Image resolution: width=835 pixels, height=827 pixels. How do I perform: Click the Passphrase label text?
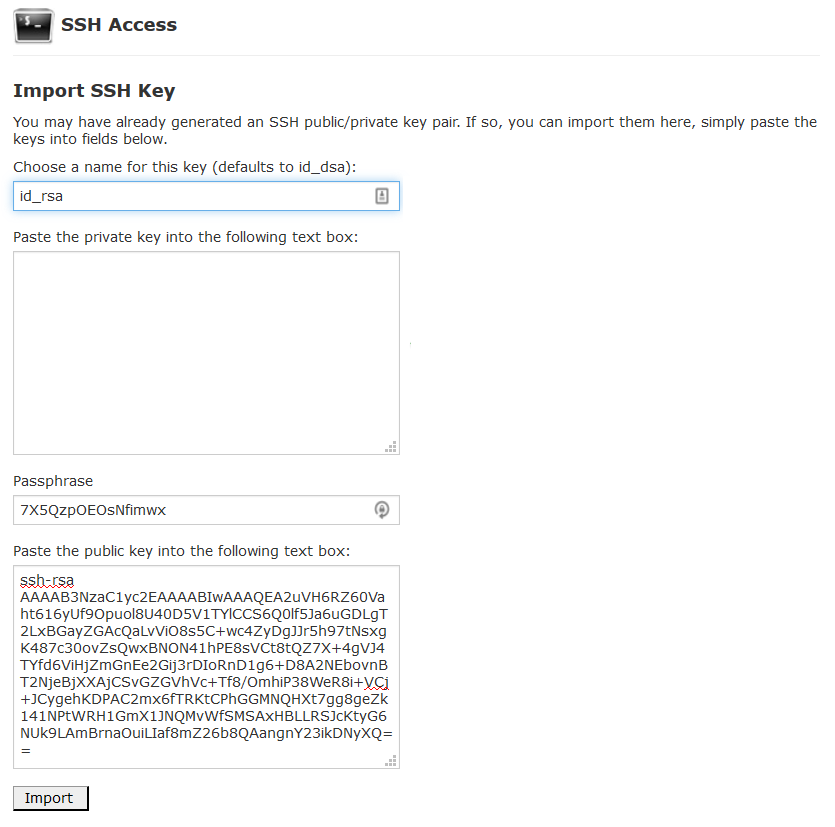pyautogui.click(x=53, y=481)
